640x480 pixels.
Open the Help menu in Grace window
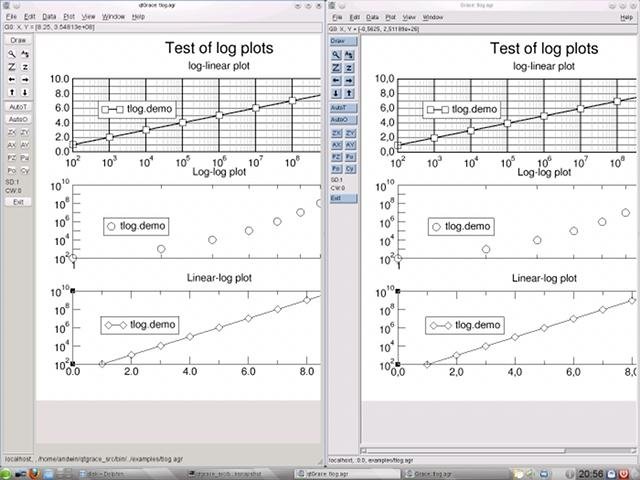pyautogui.click(x=627, y=17)
